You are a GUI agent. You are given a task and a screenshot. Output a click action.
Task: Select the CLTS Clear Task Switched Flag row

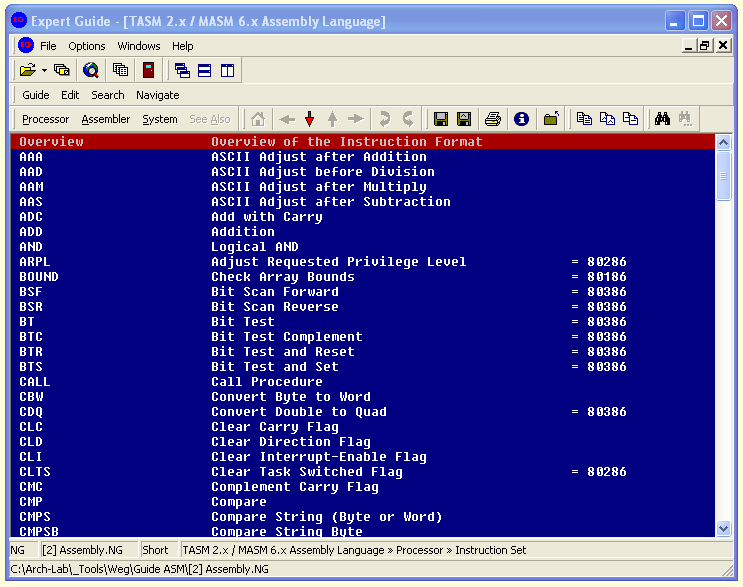(362, 471)
